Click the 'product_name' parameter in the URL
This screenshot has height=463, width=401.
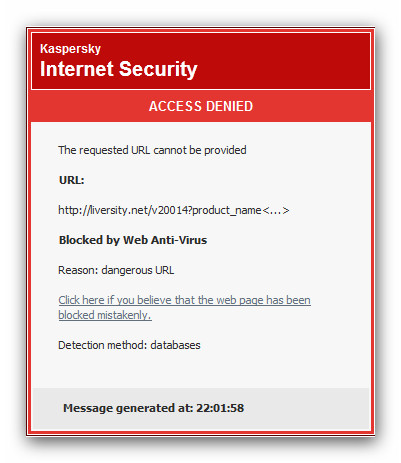[x=227, y=211]
